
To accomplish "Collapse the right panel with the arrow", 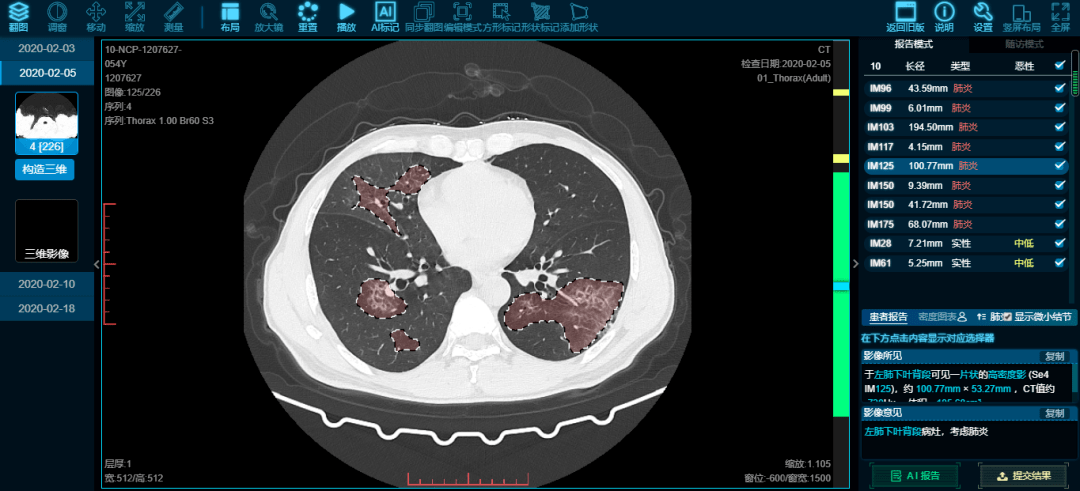I will pos(855,264).
